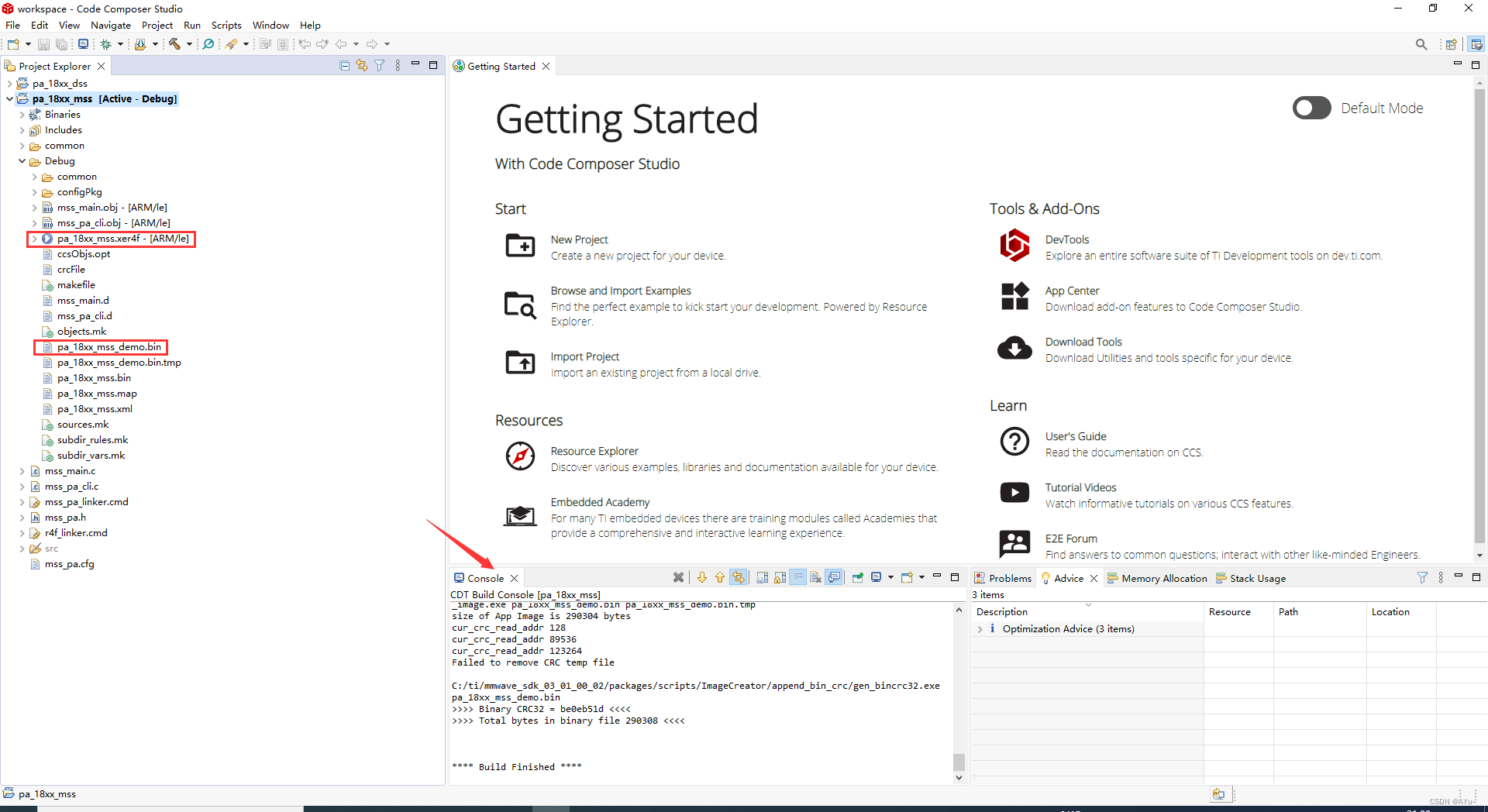
Task: Open the Window menu
Action: (x=270, y=26)
